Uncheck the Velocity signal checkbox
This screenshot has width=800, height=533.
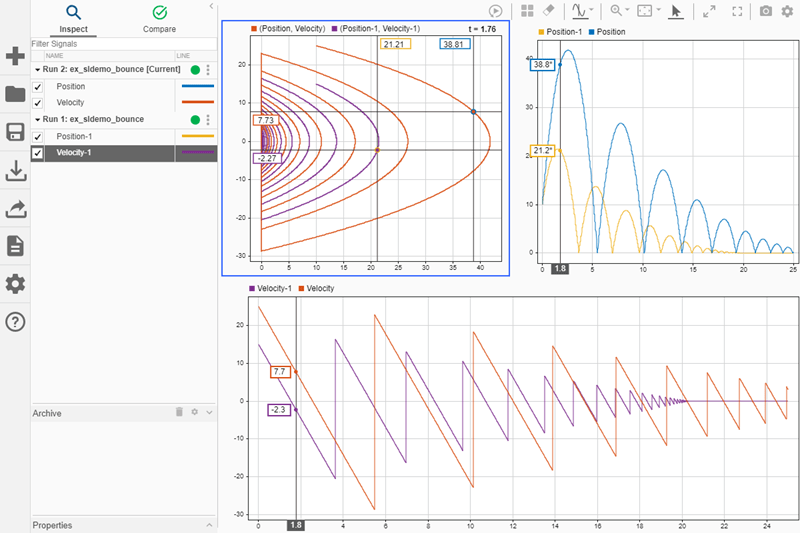38,102
